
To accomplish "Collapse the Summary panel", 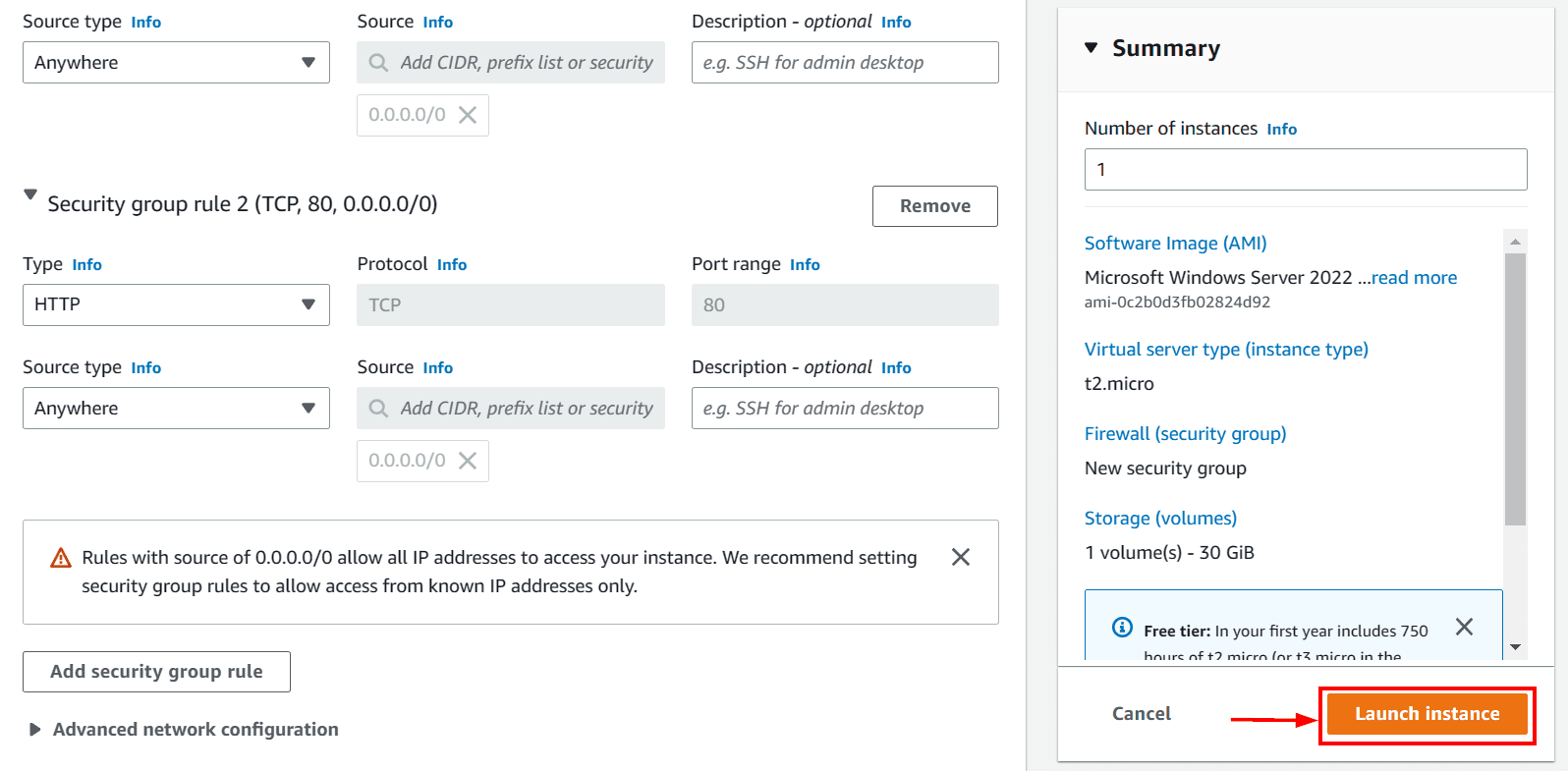I will pyautogui.click(x=1091, y=48).
